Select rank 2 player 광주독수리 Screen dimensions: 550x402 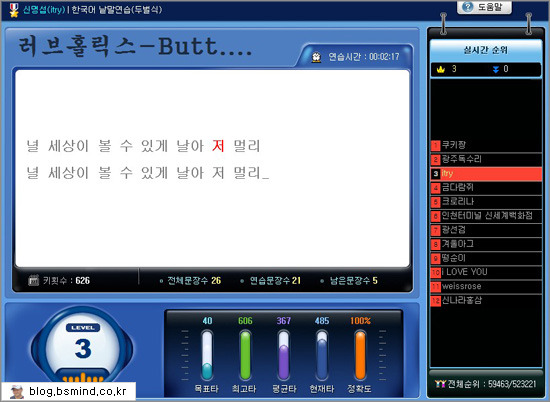[486, 160]
